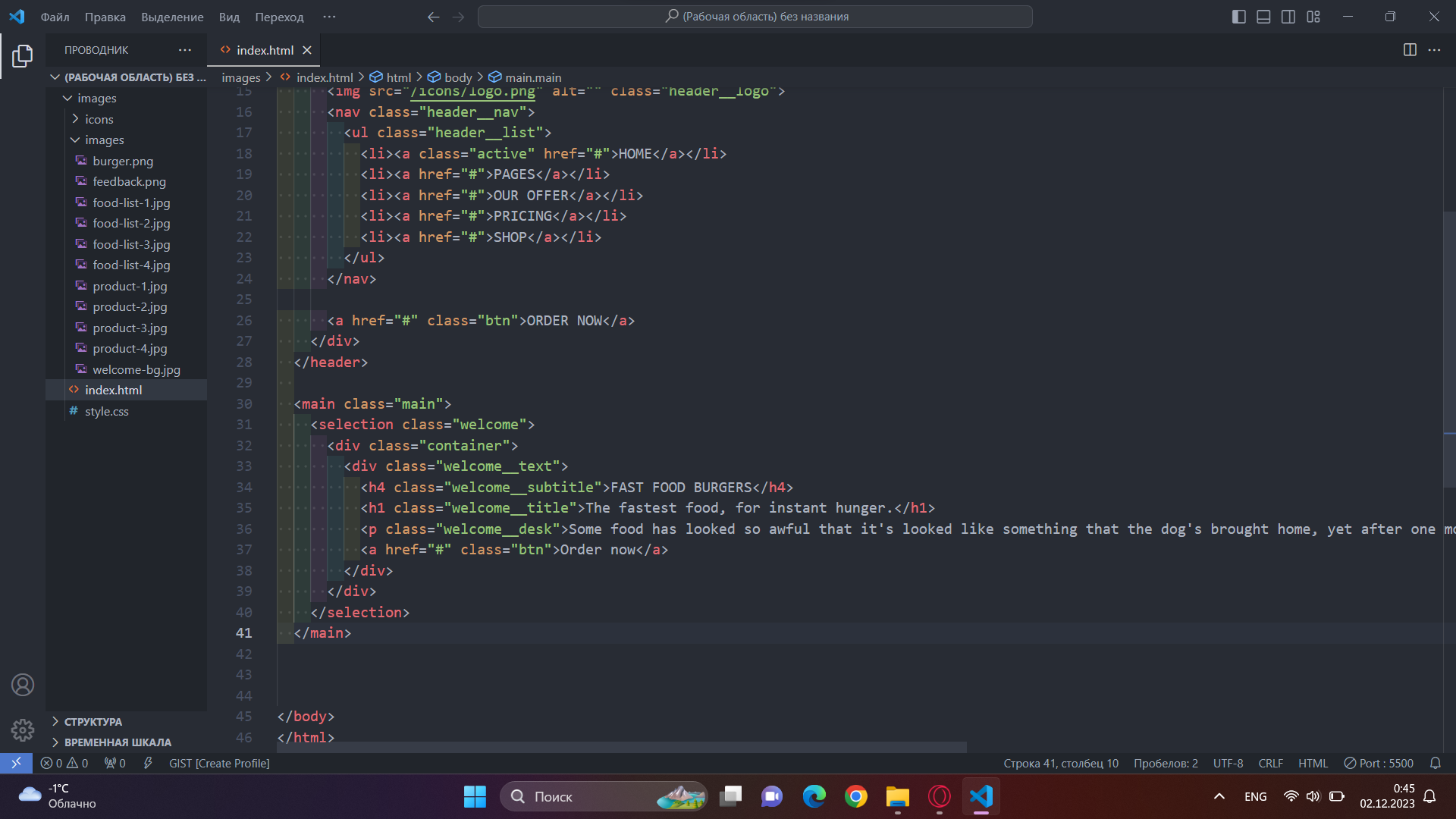1456x819 pixels.
Task: Change the CRLF end of line sequence
Action: (x=1270, y=763)
